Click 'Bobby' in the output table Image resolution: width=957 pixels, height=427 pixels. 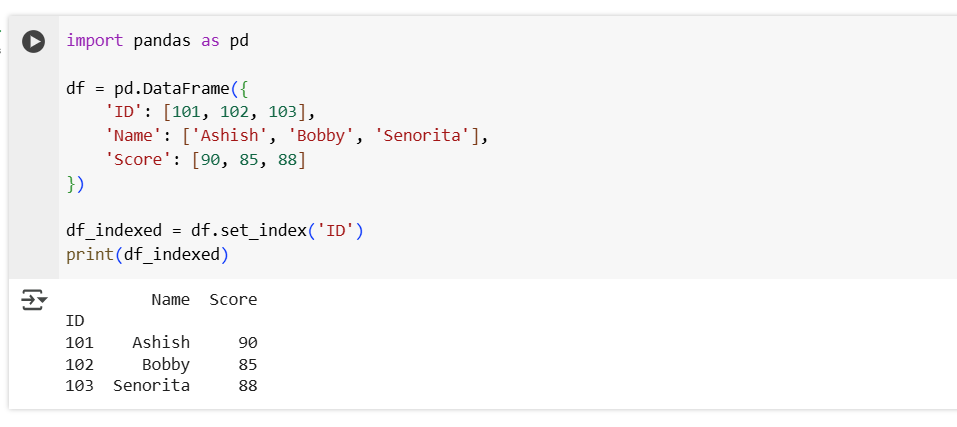point(165,364)
